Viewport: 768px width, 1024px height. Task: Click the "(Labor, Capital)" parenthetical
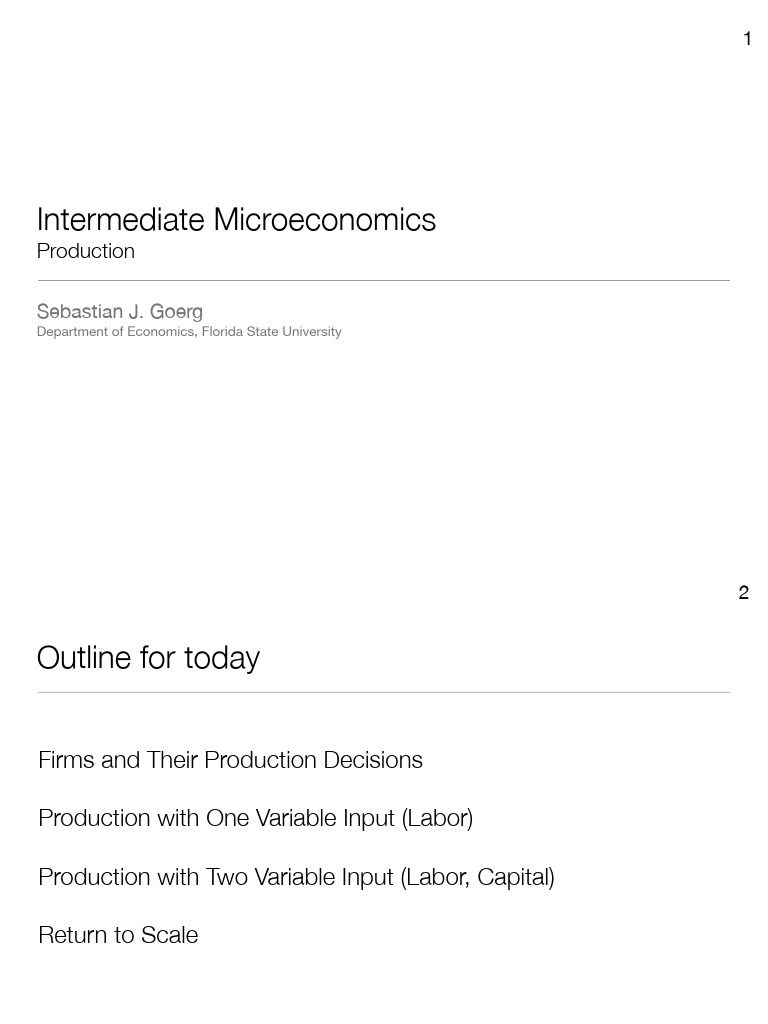[477, 877]
